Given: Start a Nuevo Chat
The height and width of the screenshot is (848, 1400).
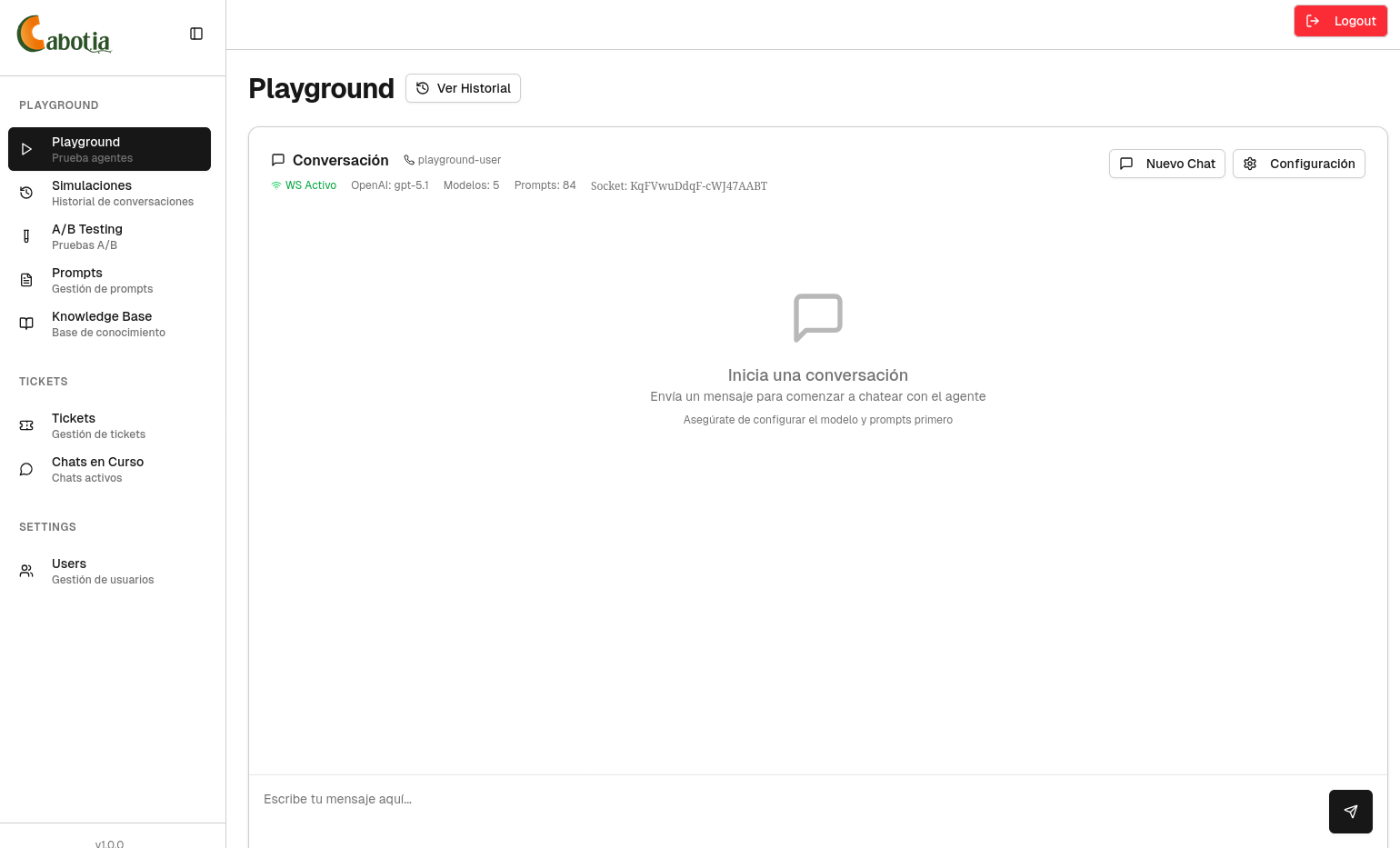Looking at the screenshot, I should 1167,164.
